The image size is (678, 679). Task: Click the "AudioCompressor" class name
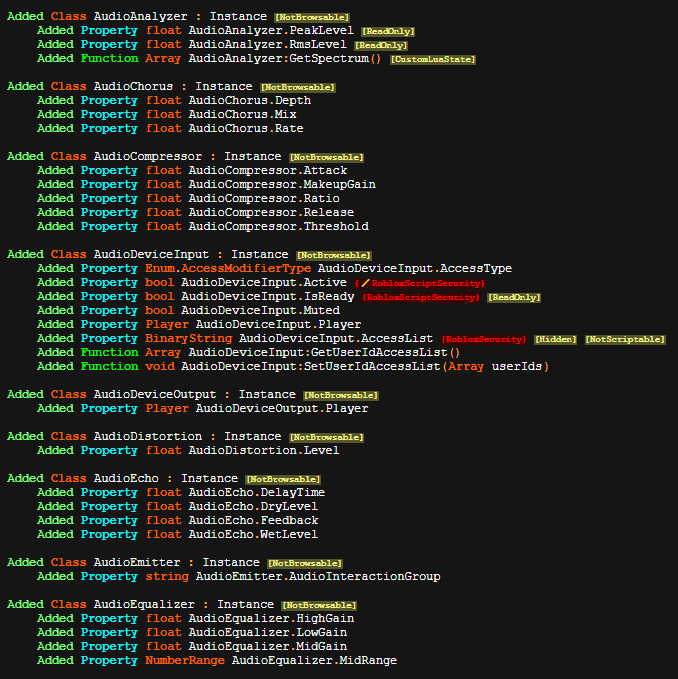148,156
